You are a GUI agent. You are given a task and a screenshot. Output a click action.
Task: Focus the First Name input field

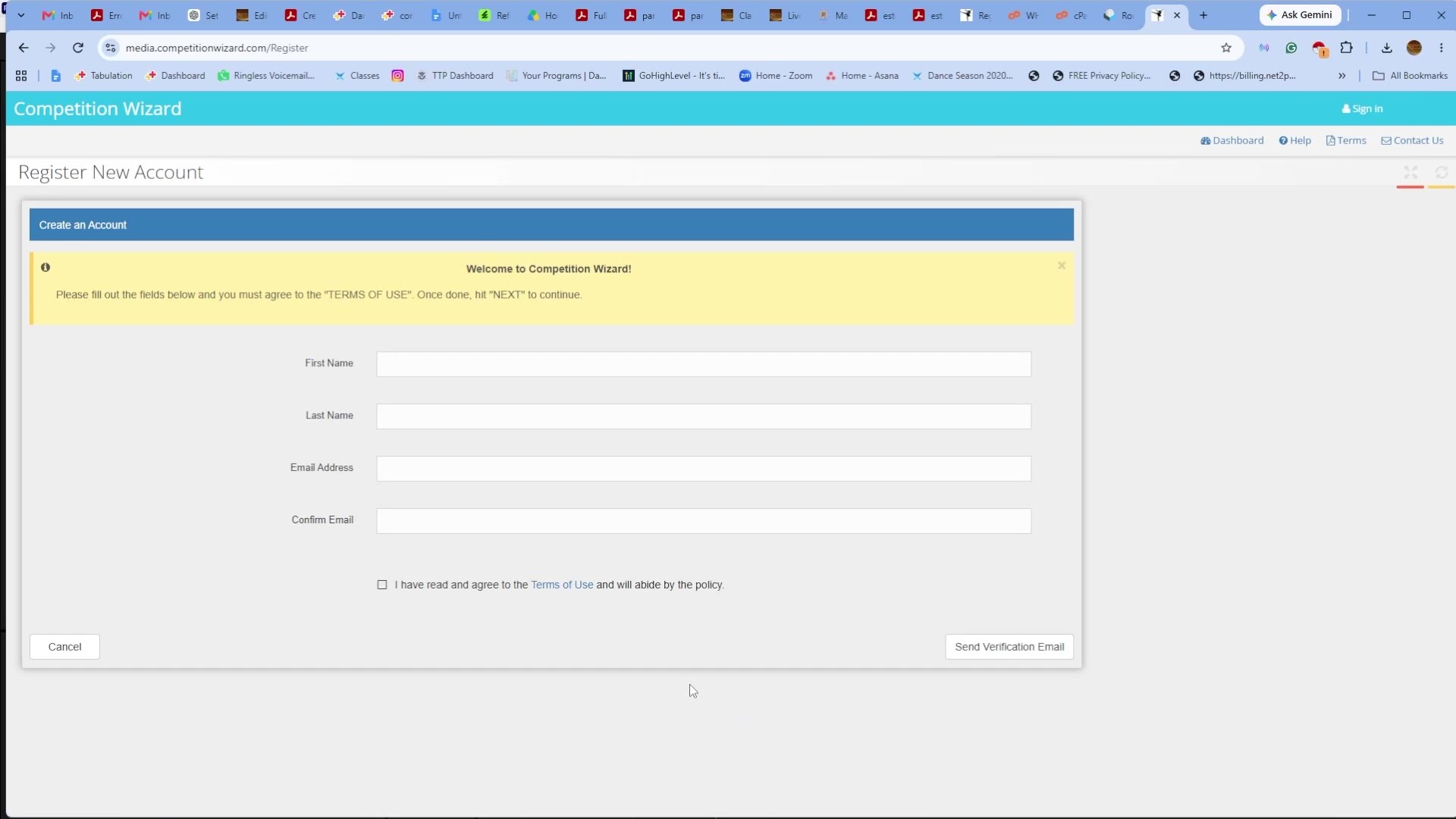pyautogui.click(x=704, y=364)
